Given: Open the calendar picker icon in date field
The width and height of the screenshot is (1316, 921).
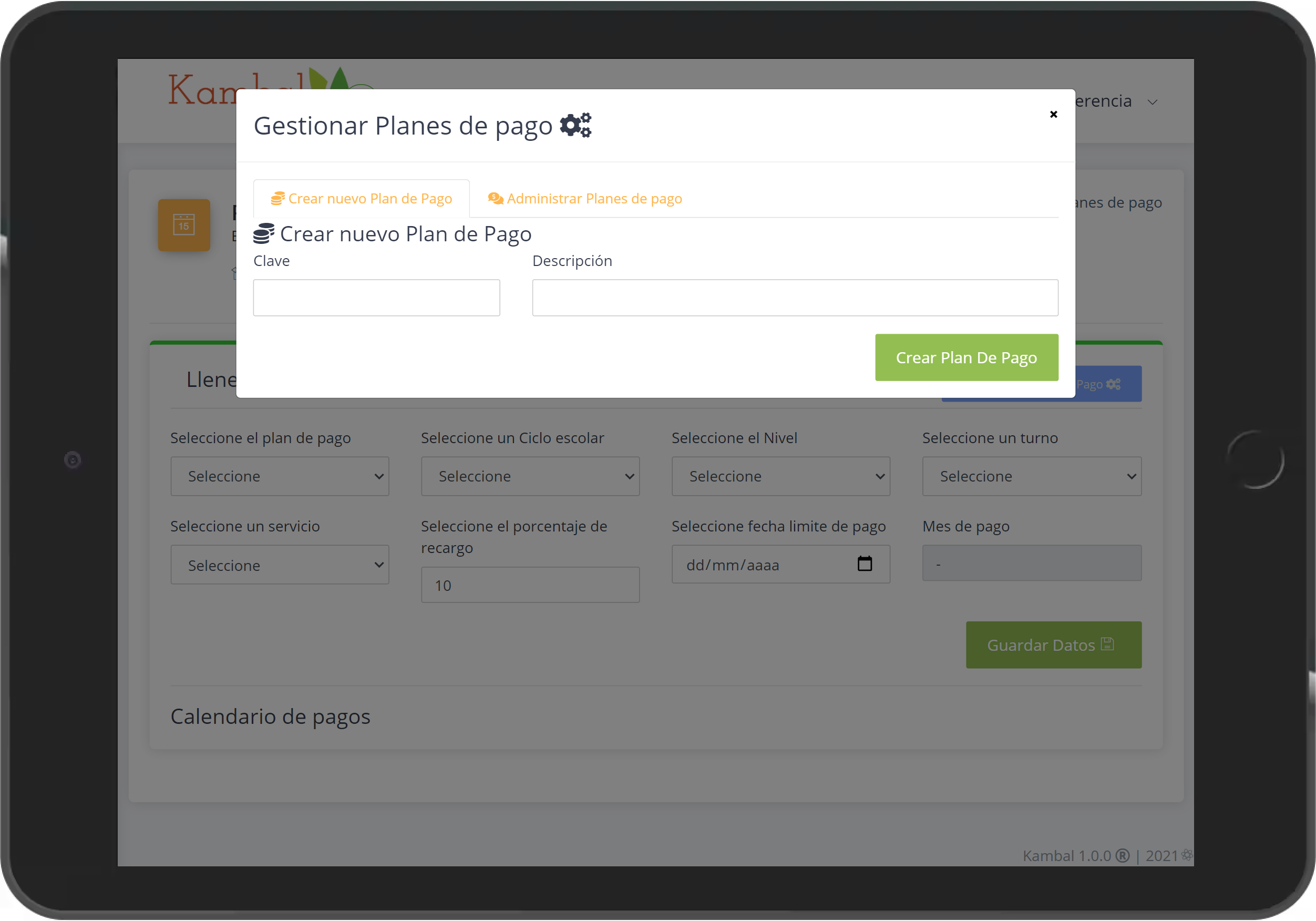Looking at the screenshot, I should click(865, 564).
